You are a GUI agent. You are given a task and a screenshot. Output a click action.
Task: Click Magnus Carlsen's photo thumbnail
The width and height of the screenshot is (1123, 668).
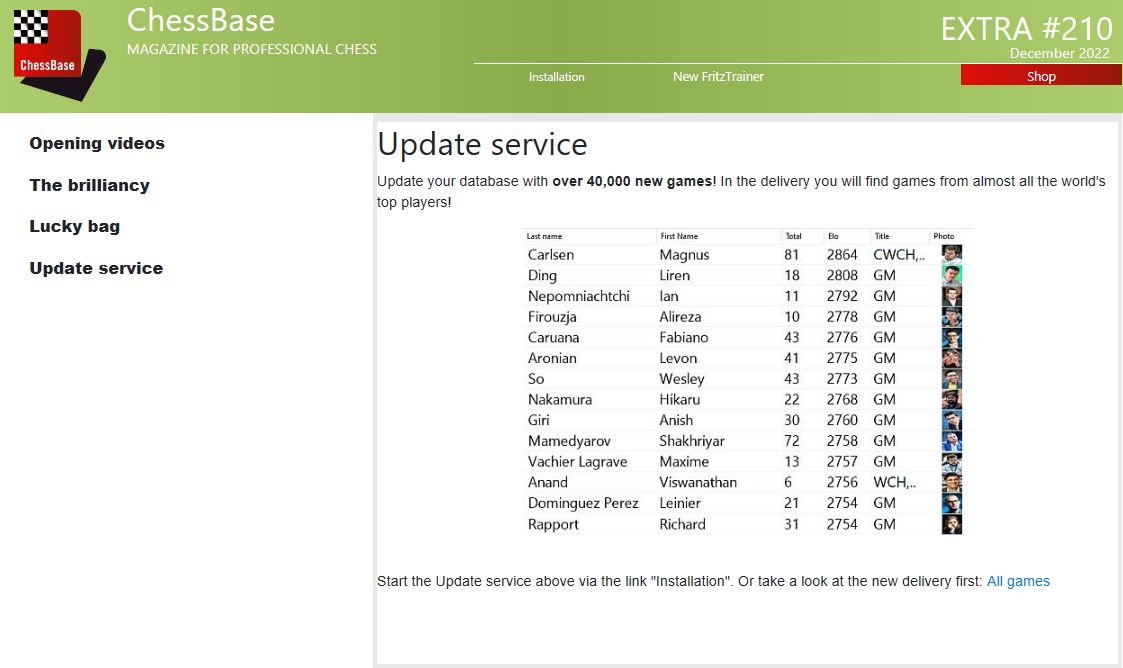[x=951, y=255]
